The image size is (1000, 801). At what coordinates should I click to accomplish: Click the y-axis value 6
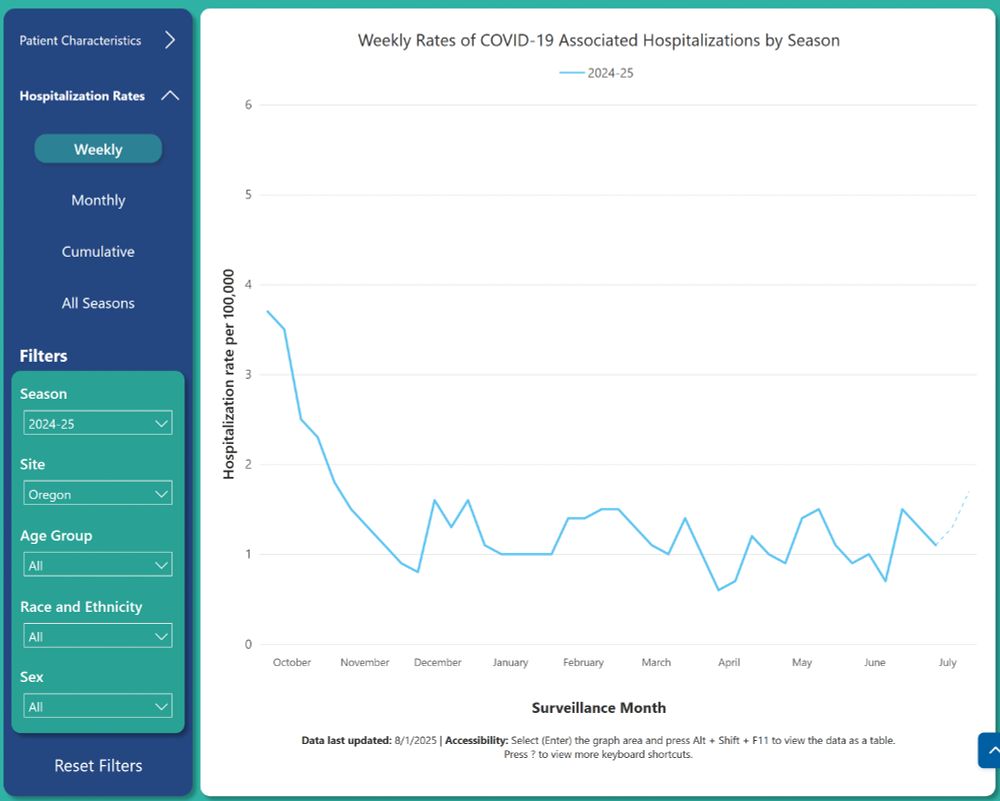(248, 105)
